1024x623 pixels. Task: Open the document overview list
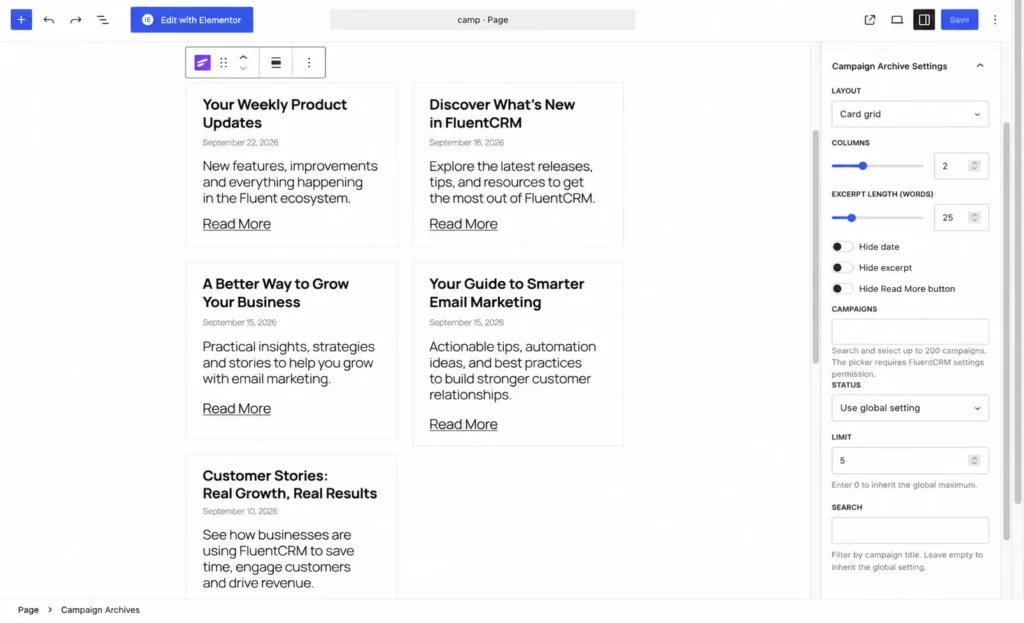coord(103,20)
